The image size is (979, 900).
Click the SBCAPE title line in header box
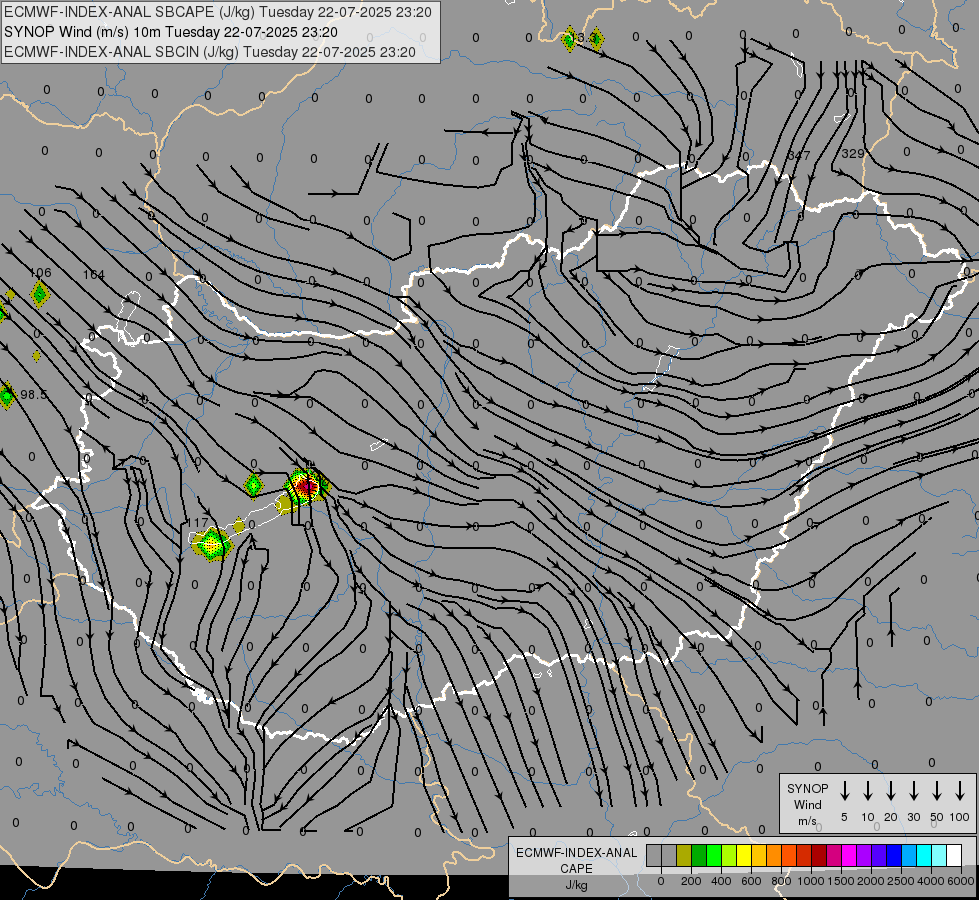pyautogui.click(x=218, y=12)
